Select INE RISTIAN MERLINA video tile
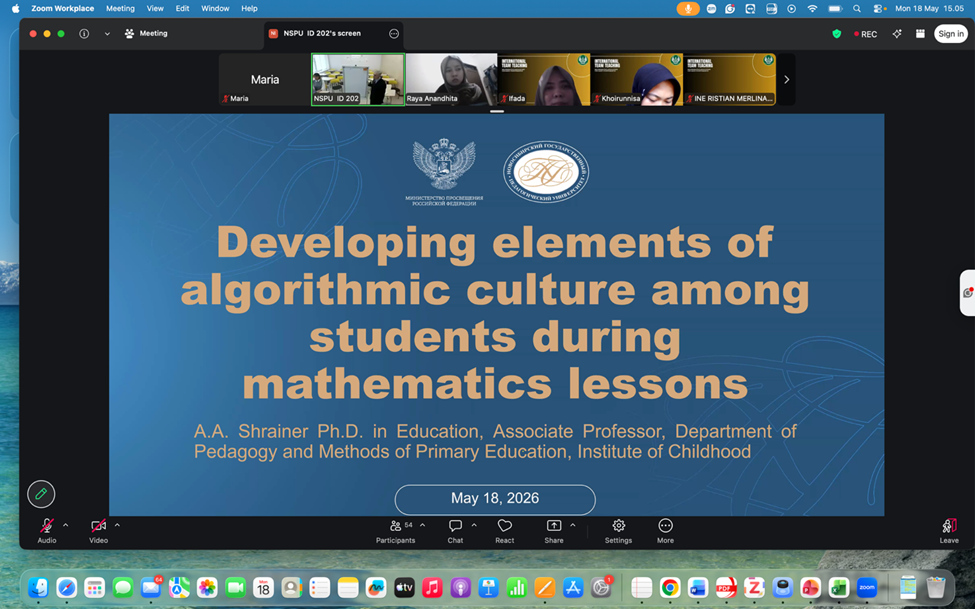The height and width of the screenshot is (609, 975). coord(729,80)
